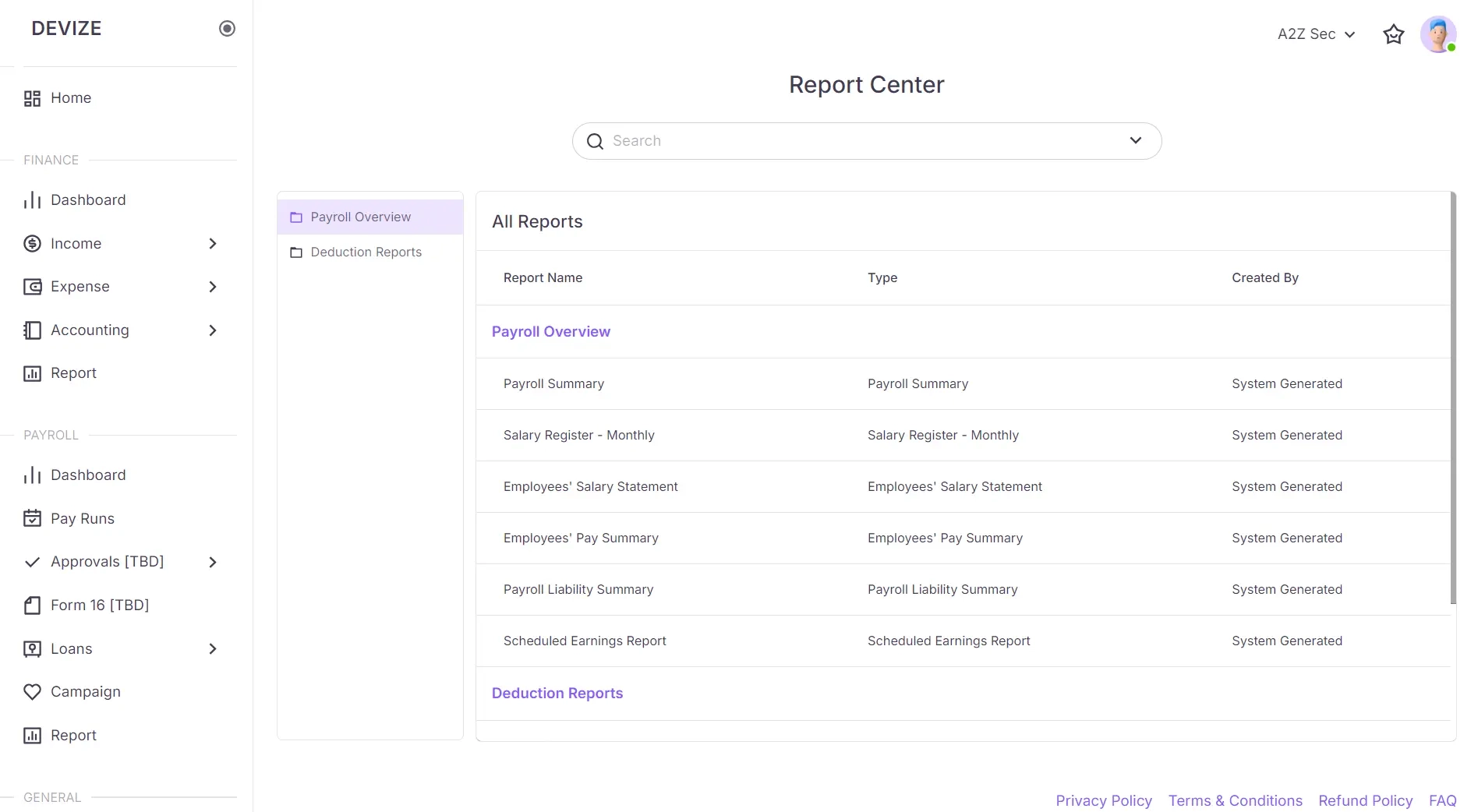Open the Privacy Policy link

pyautogui.click(x=1104, y=800)
